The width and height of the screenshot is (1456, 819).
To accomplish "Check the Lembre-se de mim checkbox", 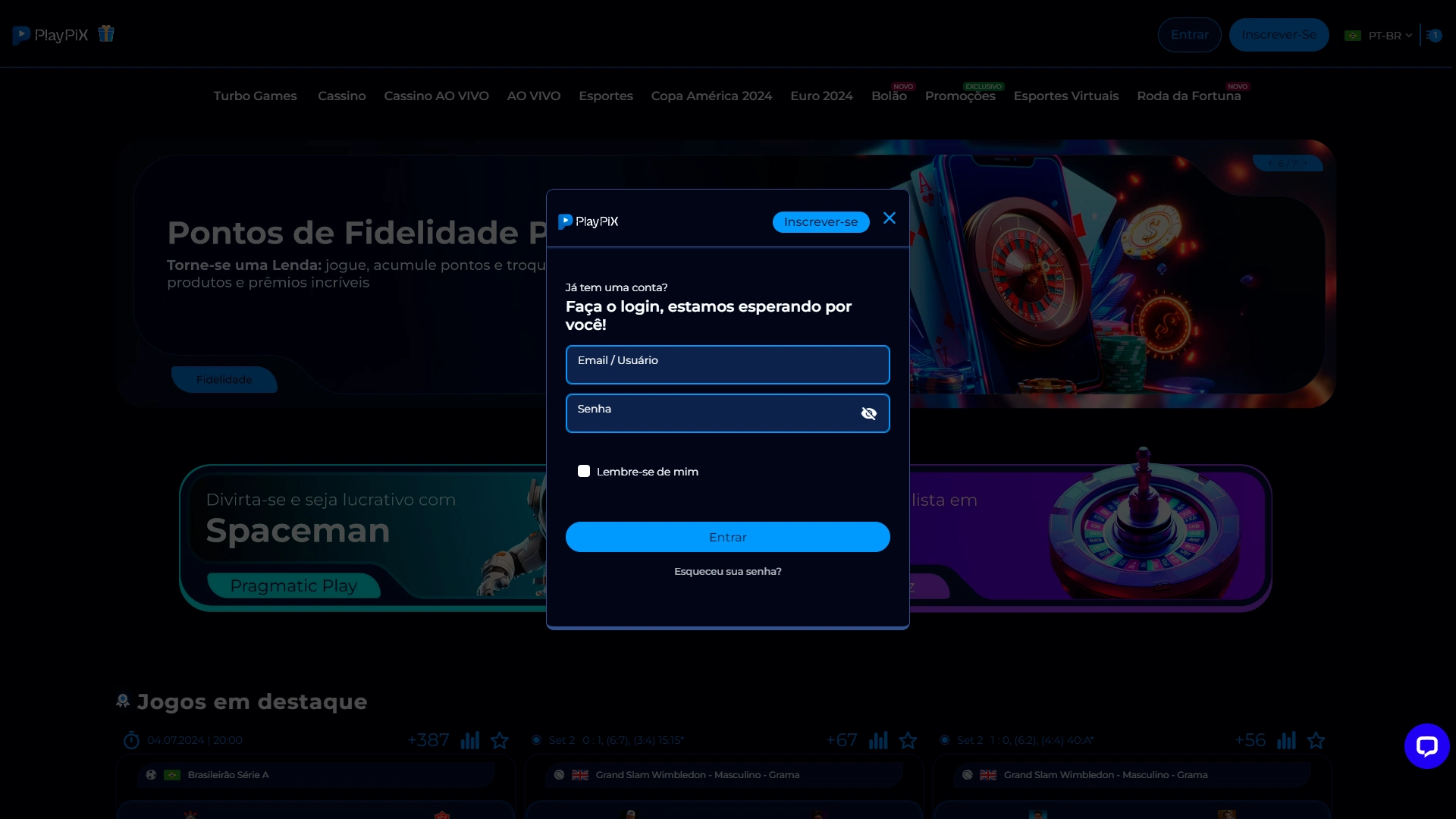I will click(584, 471).
